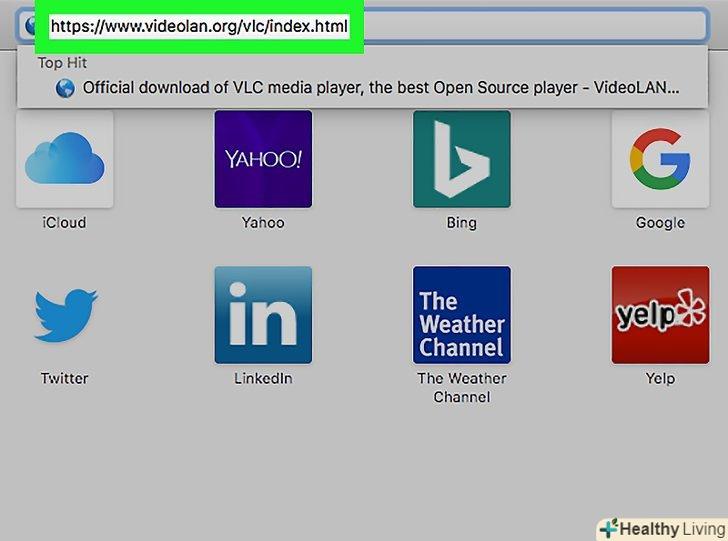This screenshot has width=728, height=541.
Task: Open the iCloud favorite tile
Action: [64, 159]
